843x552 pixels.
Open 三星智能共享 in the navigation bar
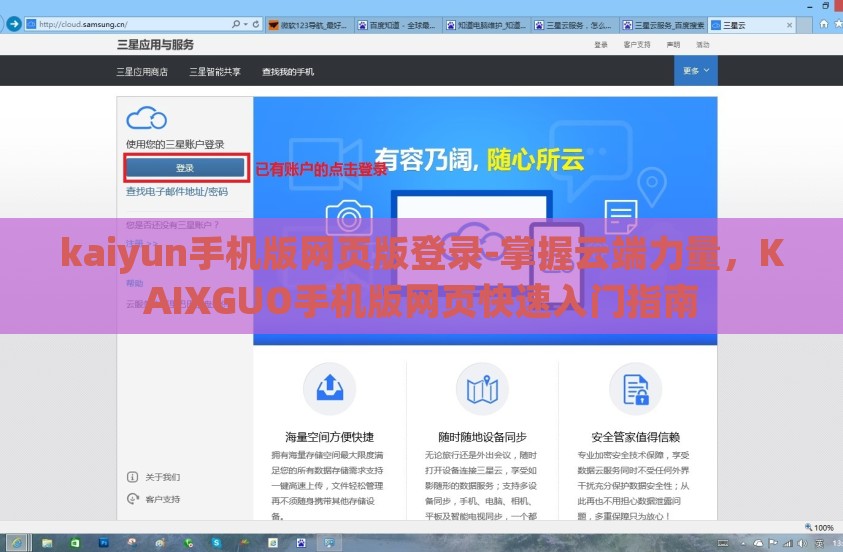pos(215,71)
